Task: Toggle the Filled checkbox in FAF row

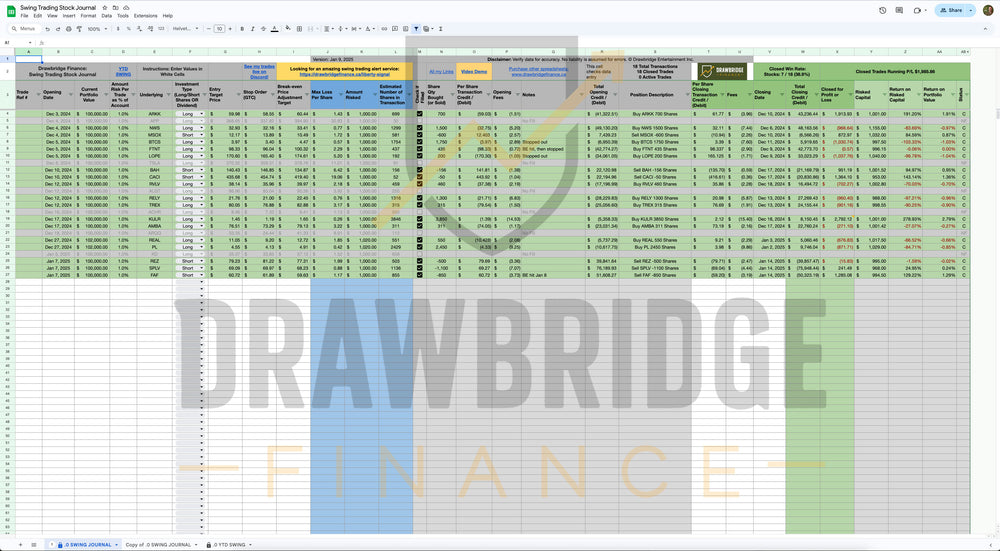Action: click(x=420, y=276)
